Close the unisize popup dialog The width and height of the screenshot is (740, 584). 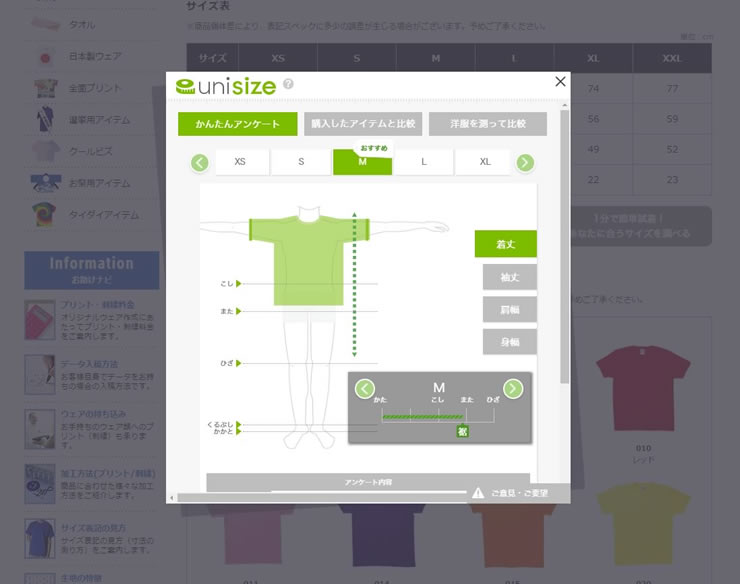click(x=560, y=82)
